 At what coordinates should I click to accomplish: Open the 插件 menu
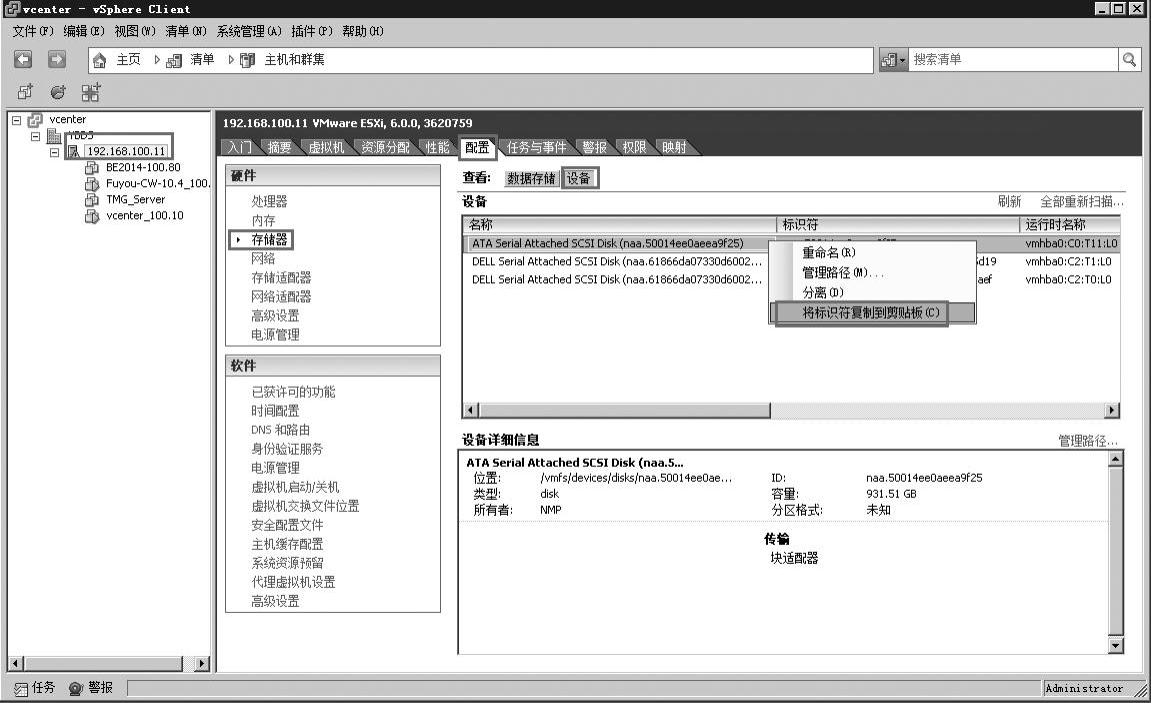pyautogui.click(x=312, y=31)
